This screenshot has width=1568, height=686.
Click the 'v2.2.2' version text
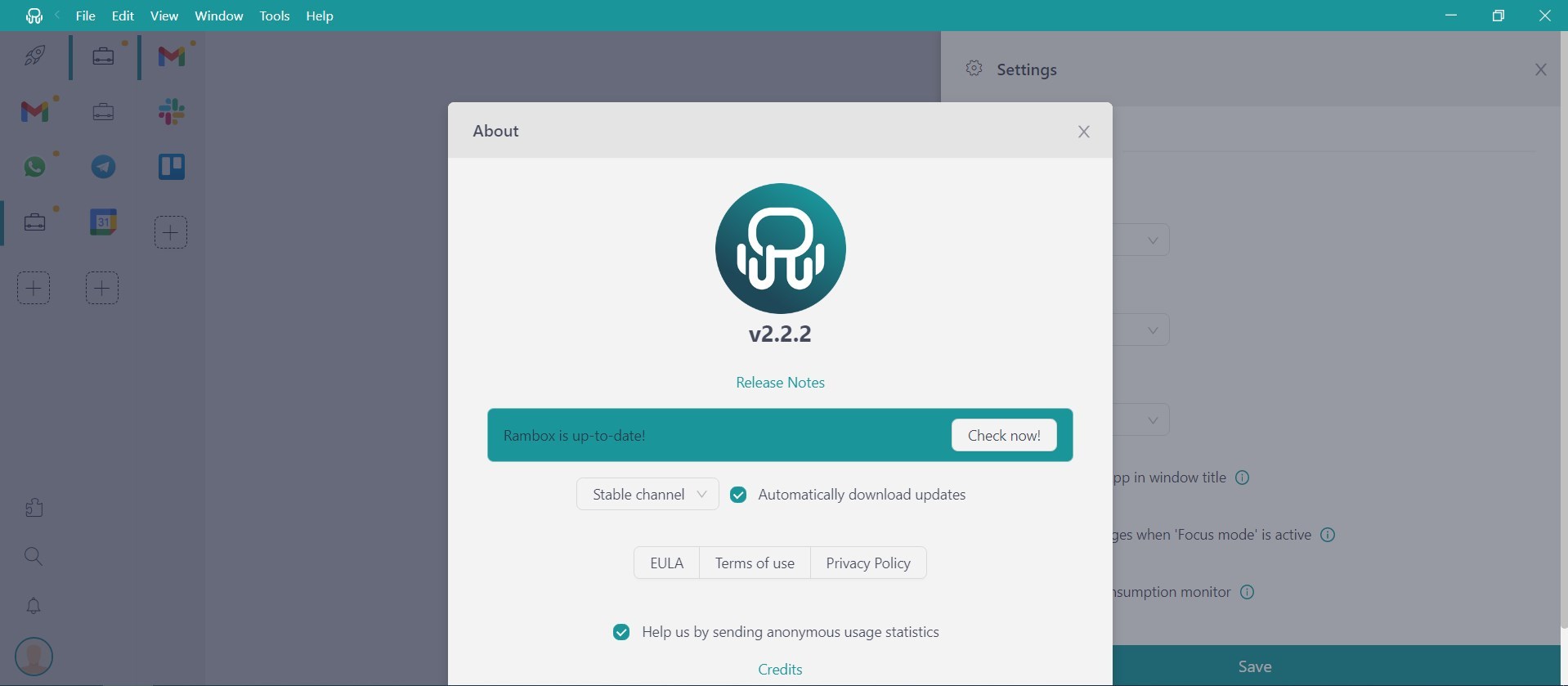[780, 334]
